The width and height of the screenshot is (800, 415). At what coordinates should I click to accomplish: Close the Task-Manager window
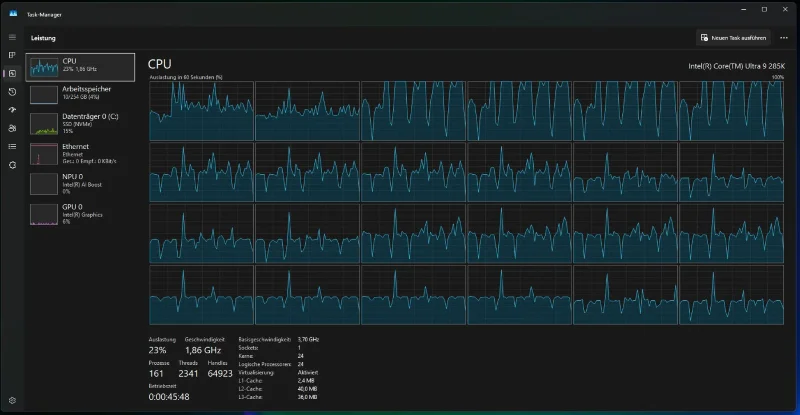785,9
